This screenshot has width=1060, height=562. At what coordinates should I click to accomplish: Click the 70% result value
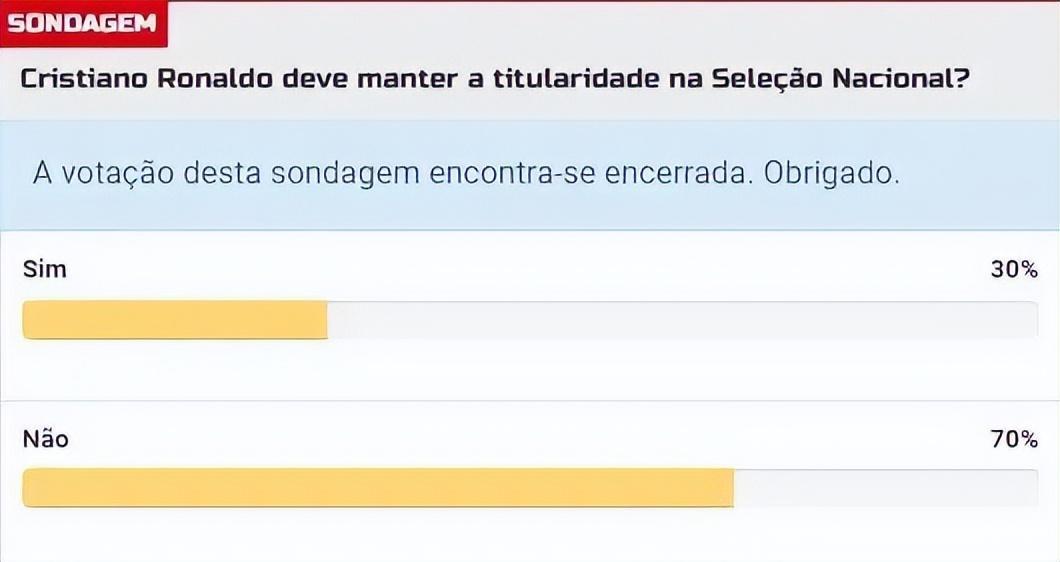point(1013,438)
